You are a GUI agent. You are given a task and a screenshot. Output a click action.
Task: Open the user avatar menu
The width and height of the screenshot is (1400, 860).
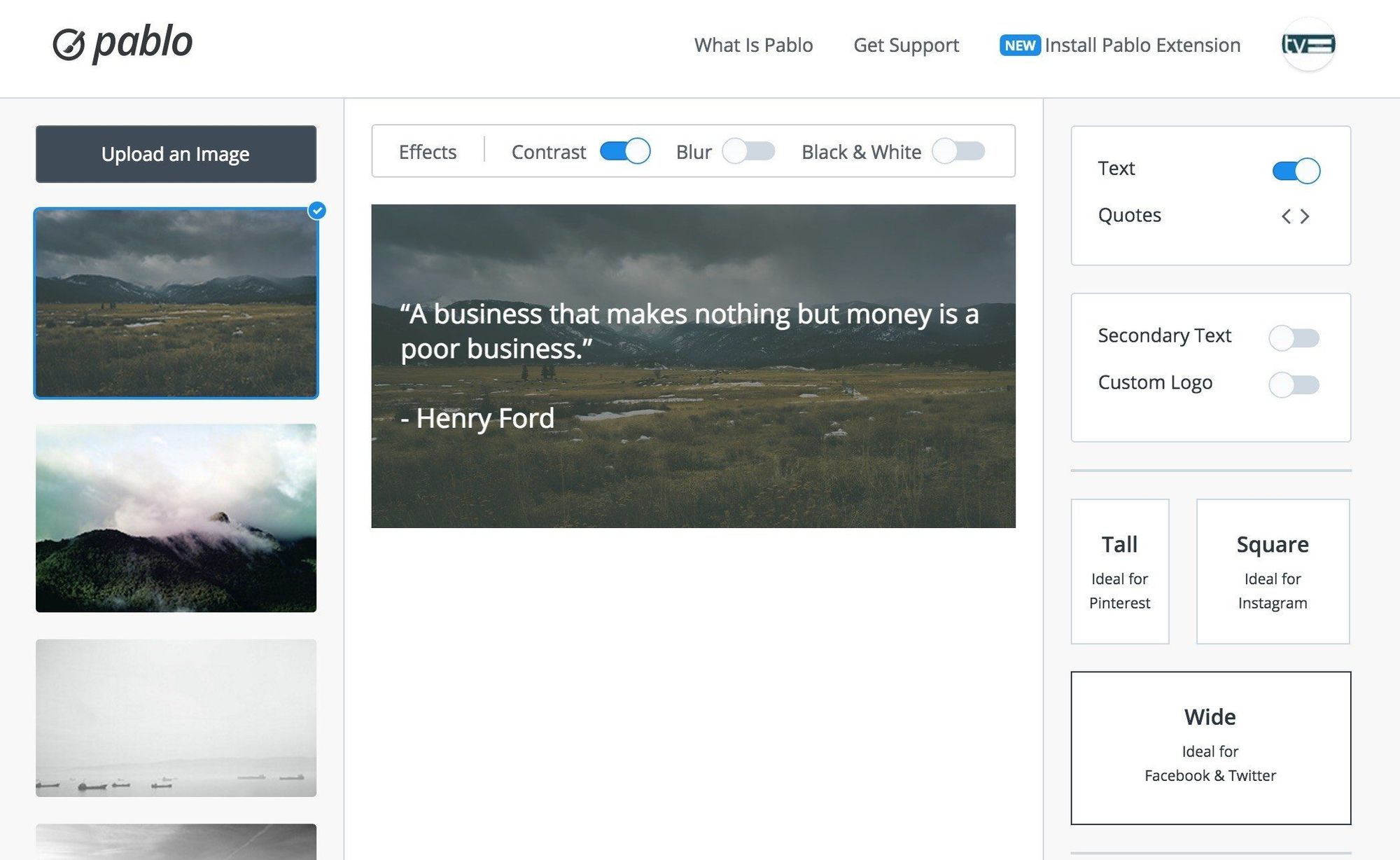pyautogui.click(x=1308, y=45)
